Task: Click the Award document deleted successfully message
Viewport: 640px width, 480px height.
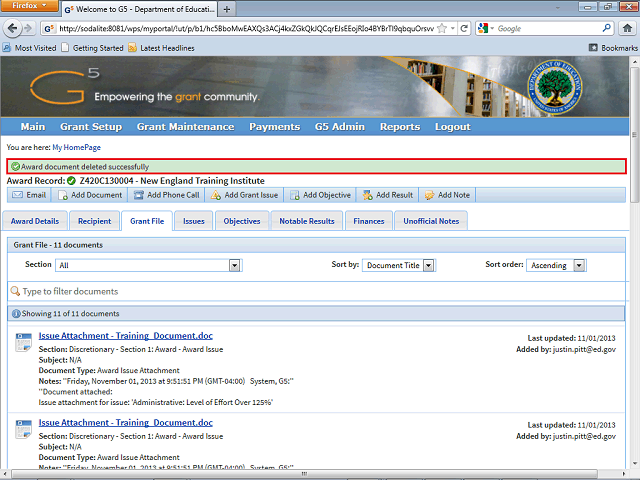Action: pyautogui.click(x=316, y=167)
